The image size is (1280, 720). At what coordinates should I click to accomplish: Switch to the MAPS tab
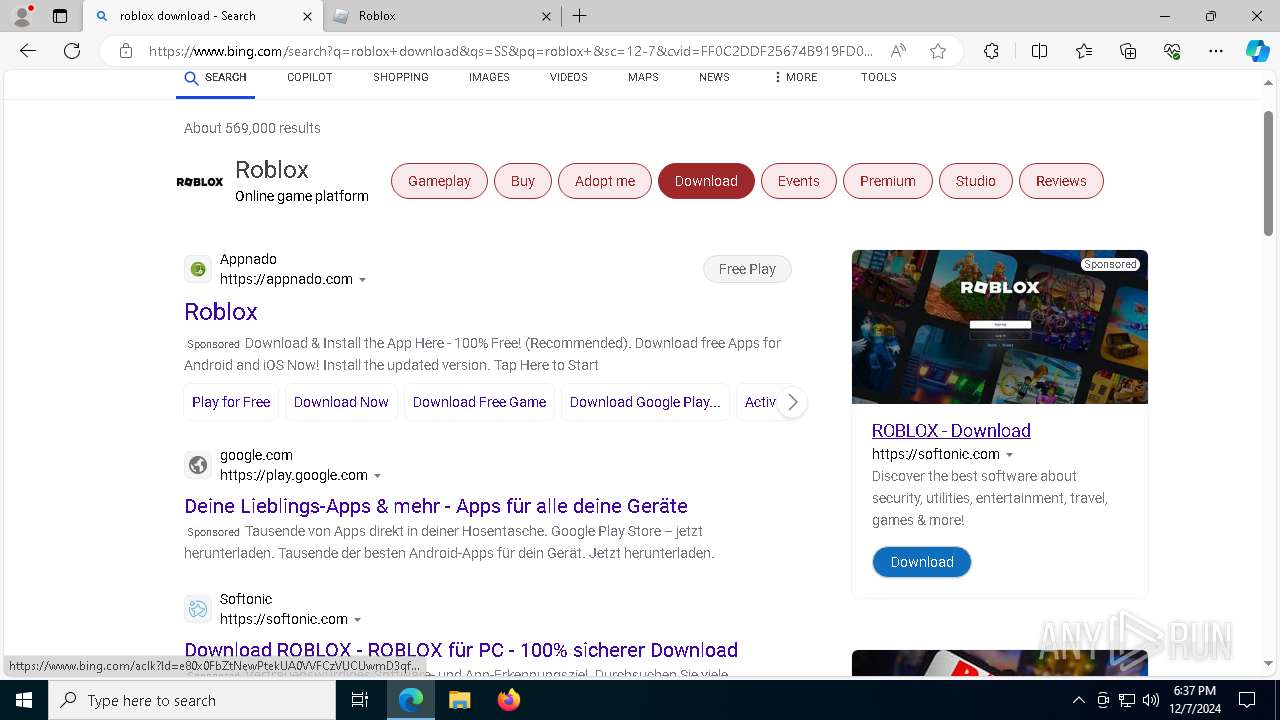(x=643, y=78)
